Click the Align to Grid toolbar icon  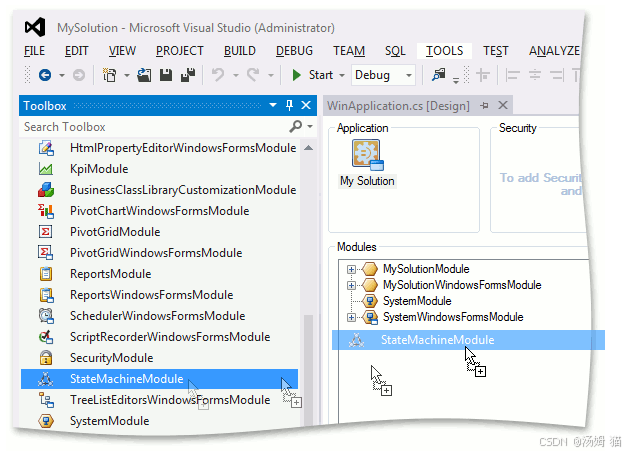click(483, 75)
